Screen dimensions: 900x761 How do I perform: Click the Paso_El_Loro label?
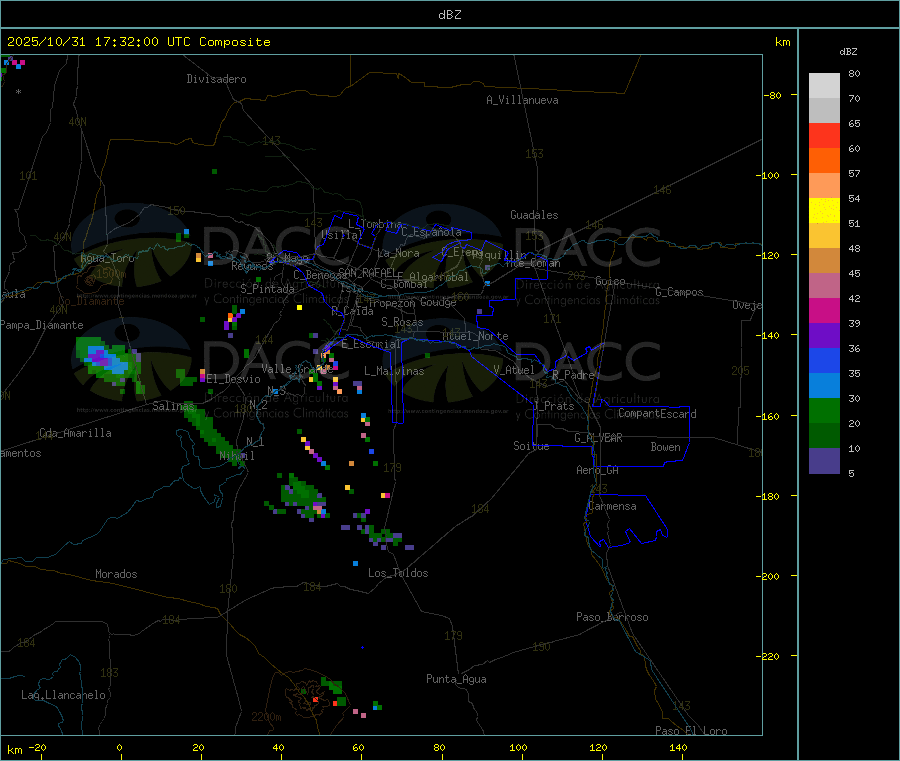[x=692, y=731]
